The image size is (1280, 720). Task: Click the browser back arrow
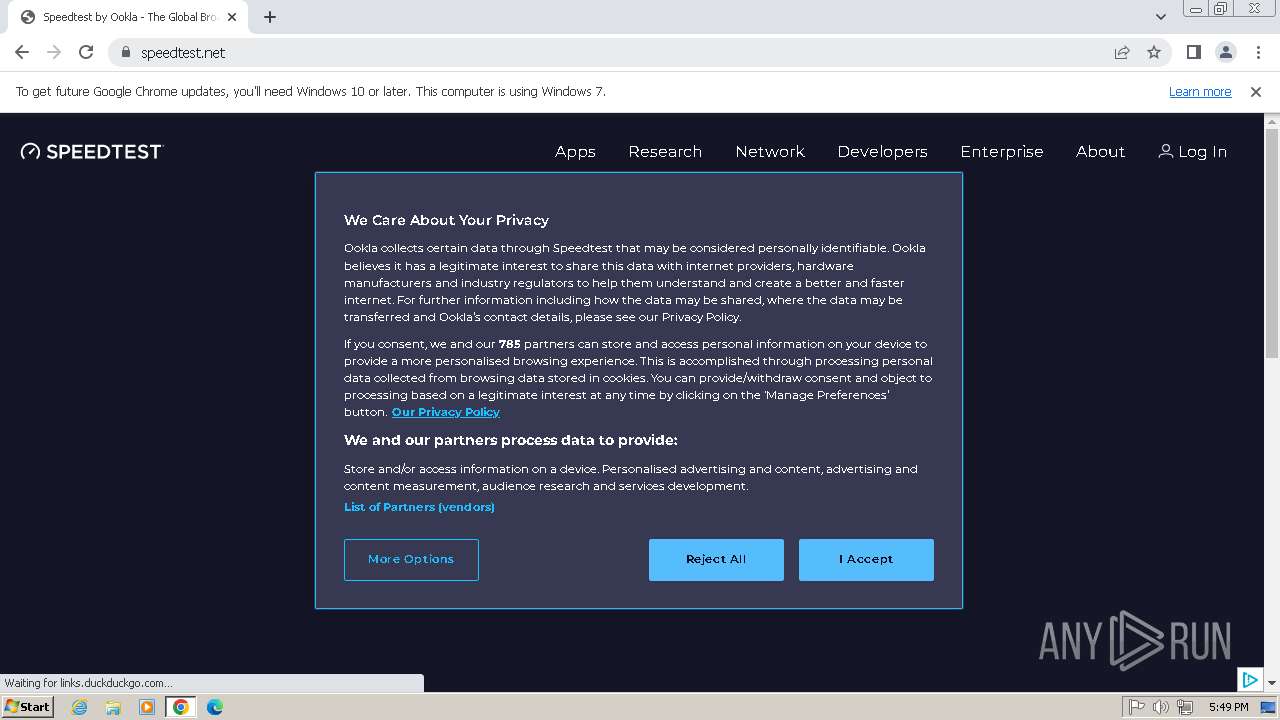tap(22, 52)
